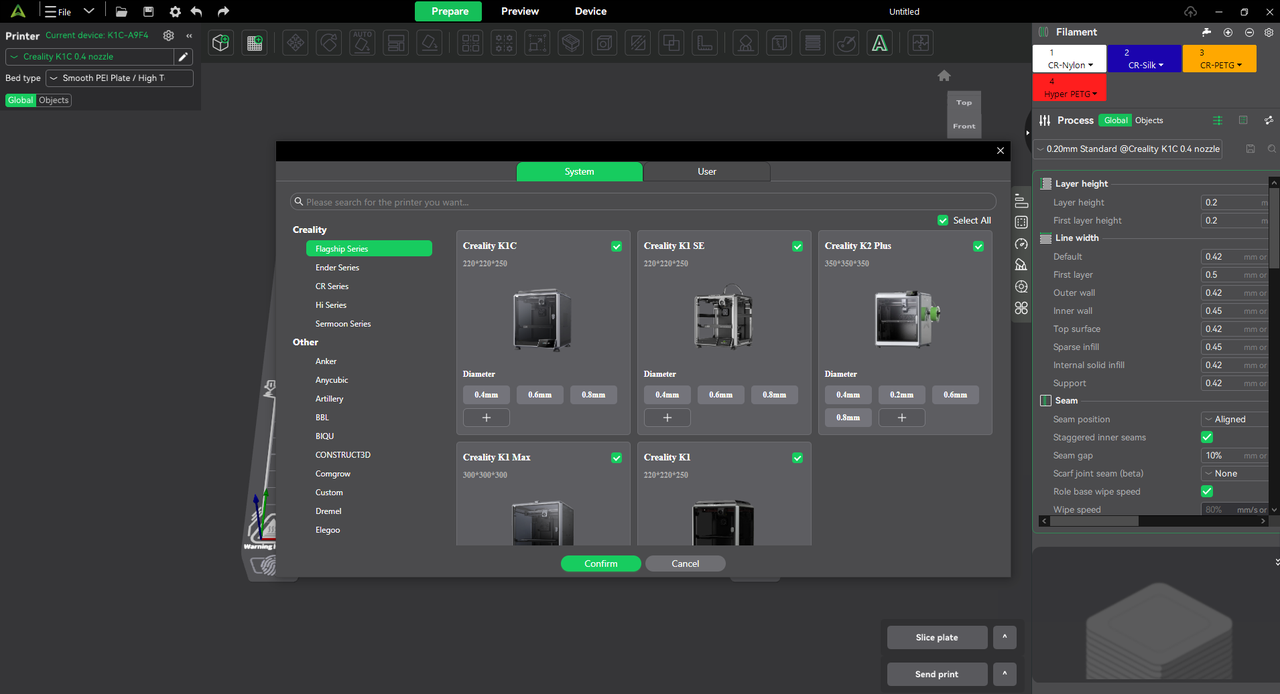Click the cloud upload icon in title bar
1280x694 pixels.
1190,12
